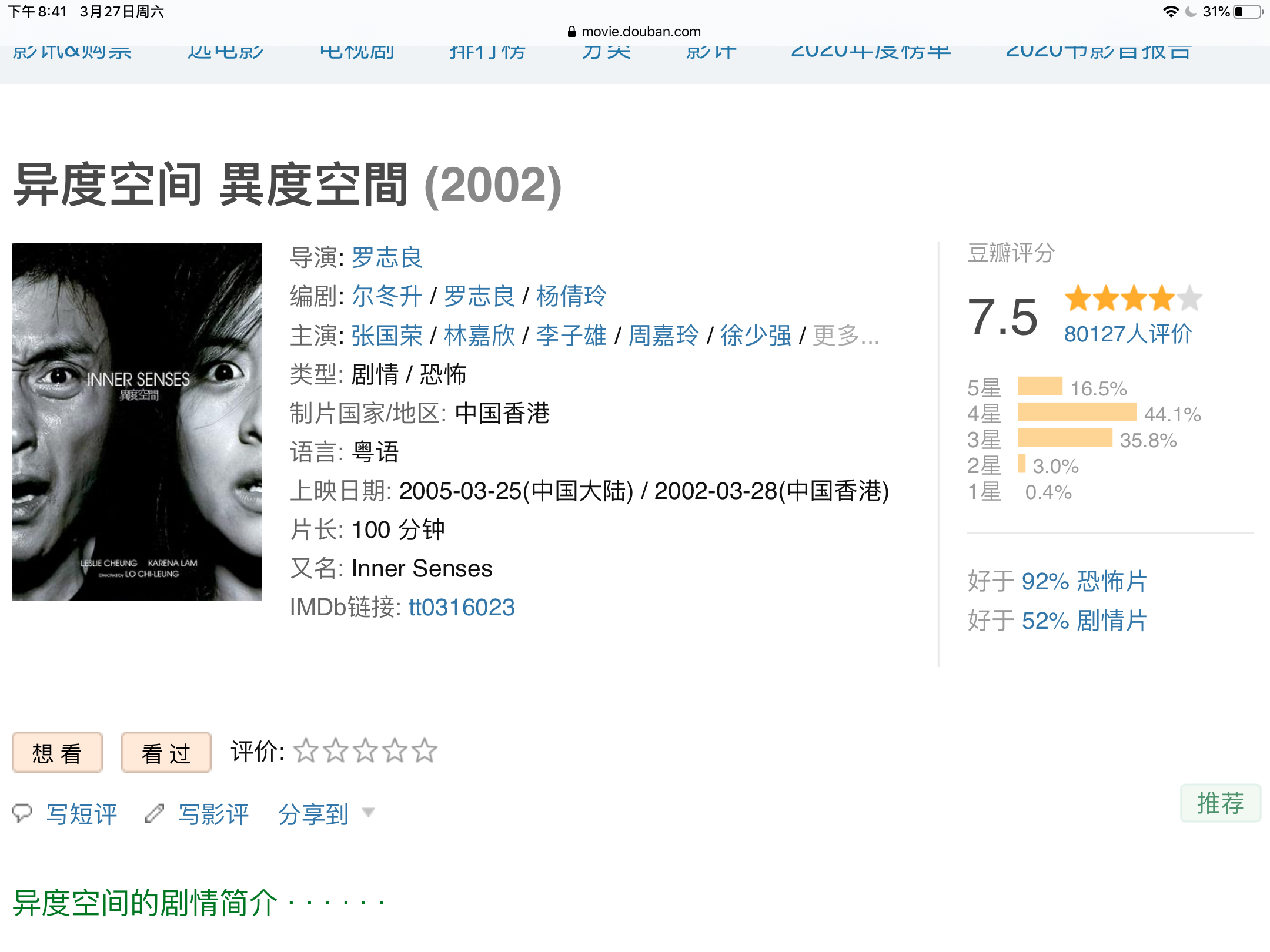Open the 2020年度榜单 navigation tab

[x=871, y=51]
